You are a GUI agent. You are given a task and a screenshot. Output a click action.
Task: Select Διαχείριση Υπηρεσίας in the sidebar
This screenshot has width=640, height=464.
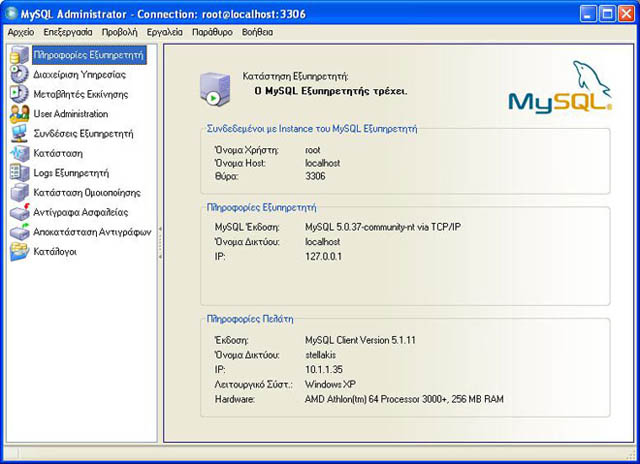point(80,75)
